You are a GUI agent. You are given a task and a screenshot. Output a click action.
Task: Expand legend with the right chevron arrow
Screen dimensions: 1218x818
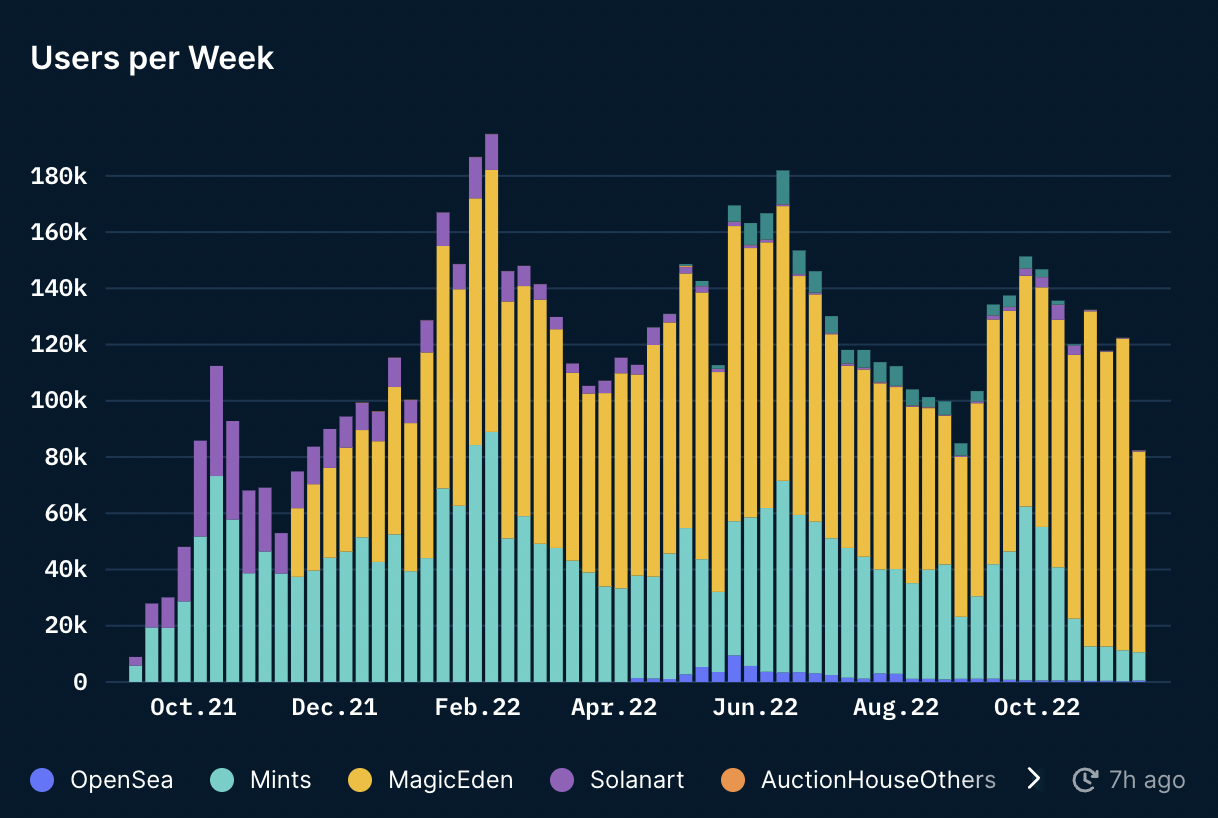coord(1034,779)
